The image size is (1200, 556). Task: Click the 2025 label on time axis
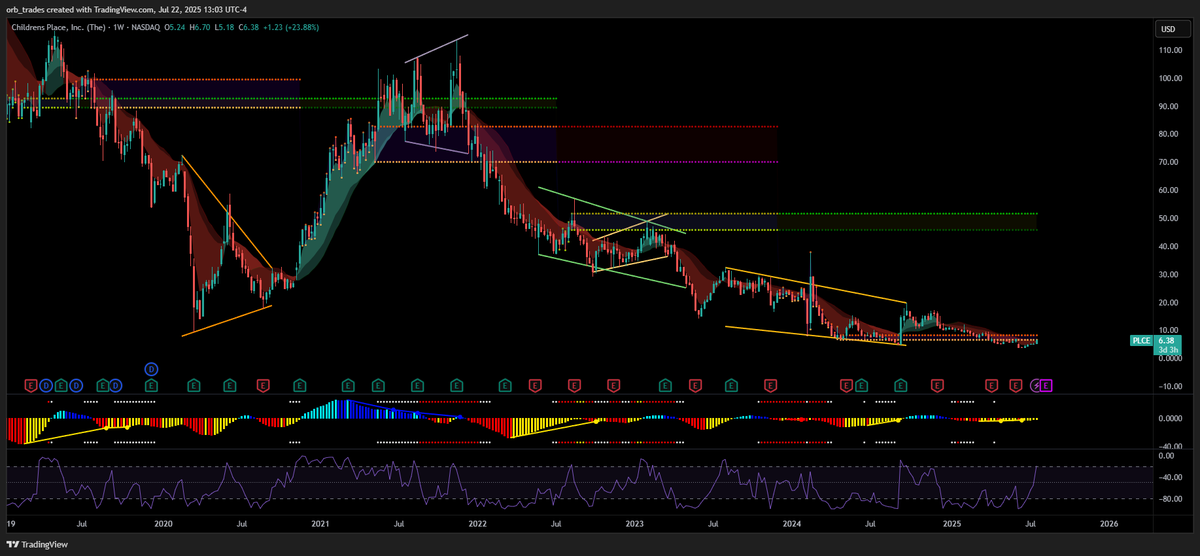(x=951, y=523)
